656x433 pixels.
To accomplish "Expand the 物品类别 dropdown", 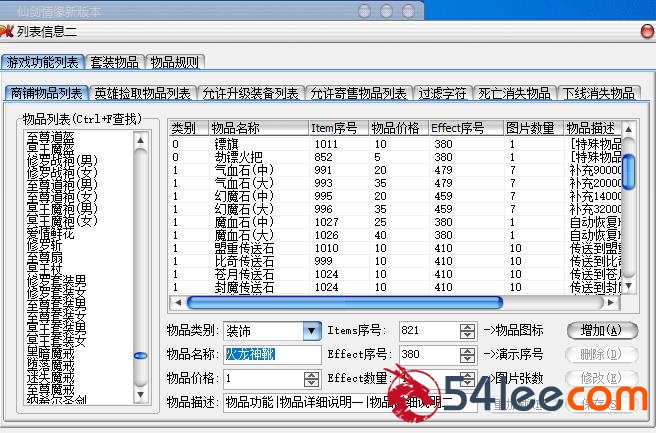I will (x=312, y=331).
